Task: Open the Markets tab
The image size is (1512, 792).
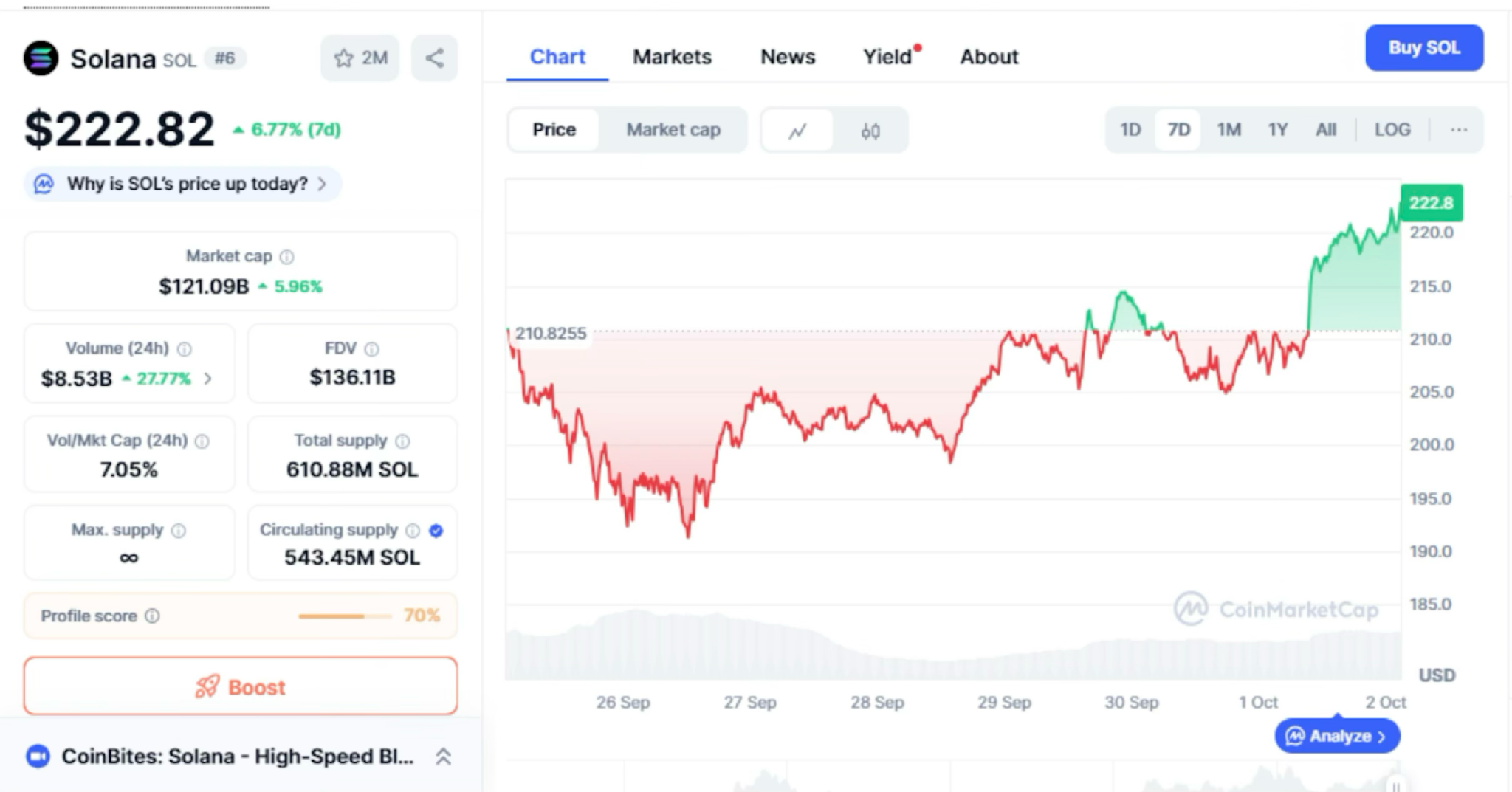Action: point(672,57)
